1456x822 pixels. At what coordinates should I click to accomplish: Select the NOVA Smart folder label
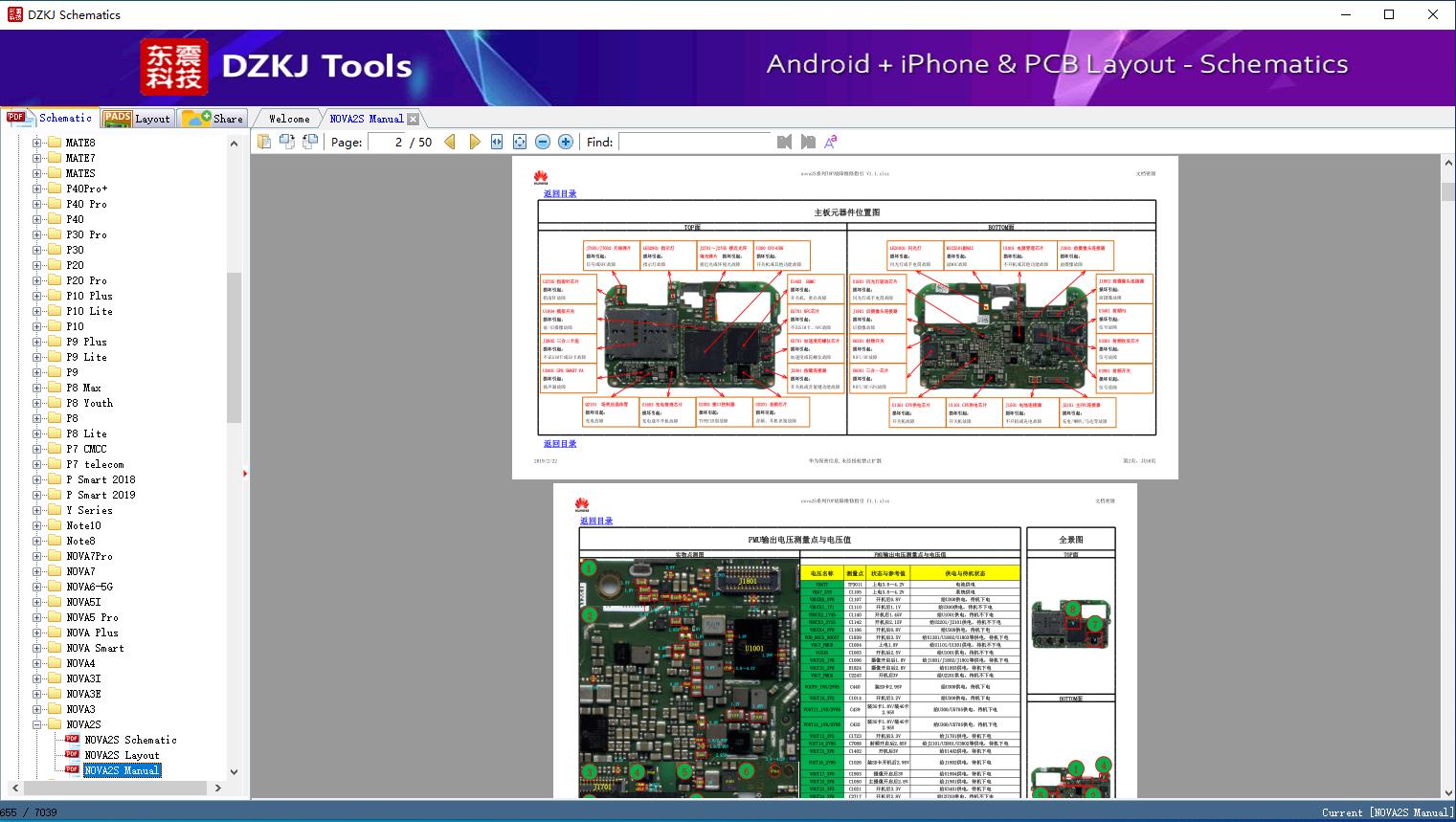[x=95, y=648]
